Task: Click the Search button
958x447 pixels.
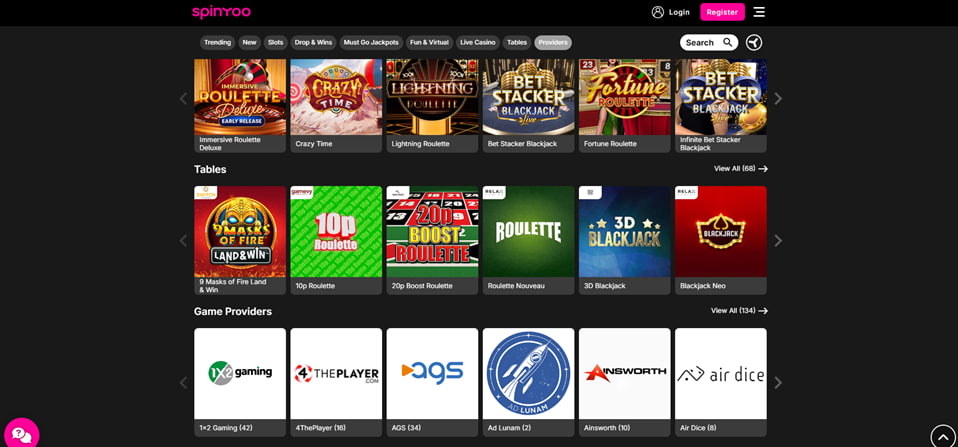Action: [x=708, y=42]
